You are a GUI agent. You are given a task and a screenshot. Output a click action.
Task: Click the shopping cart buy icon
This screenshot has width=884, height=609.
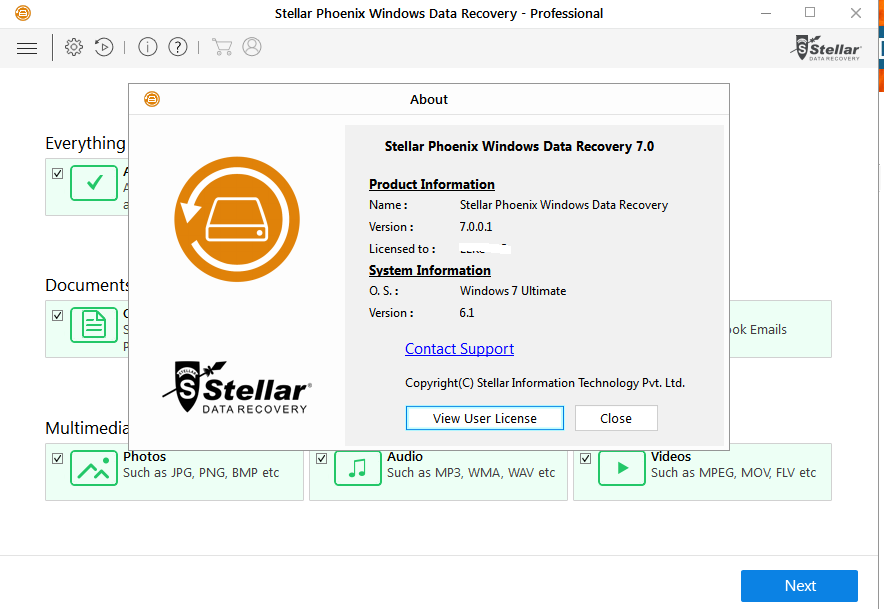coord(222,47)
